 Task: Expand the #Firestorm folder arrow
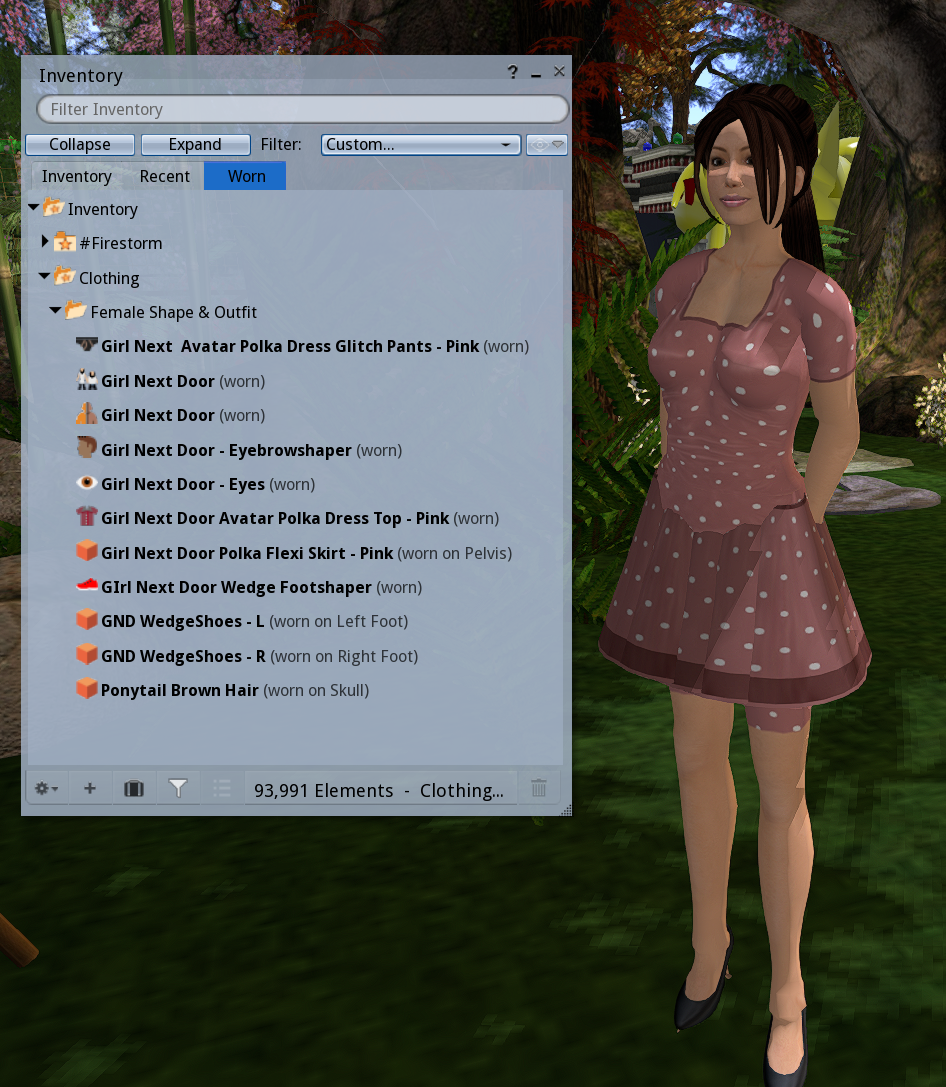click(44, 241)
